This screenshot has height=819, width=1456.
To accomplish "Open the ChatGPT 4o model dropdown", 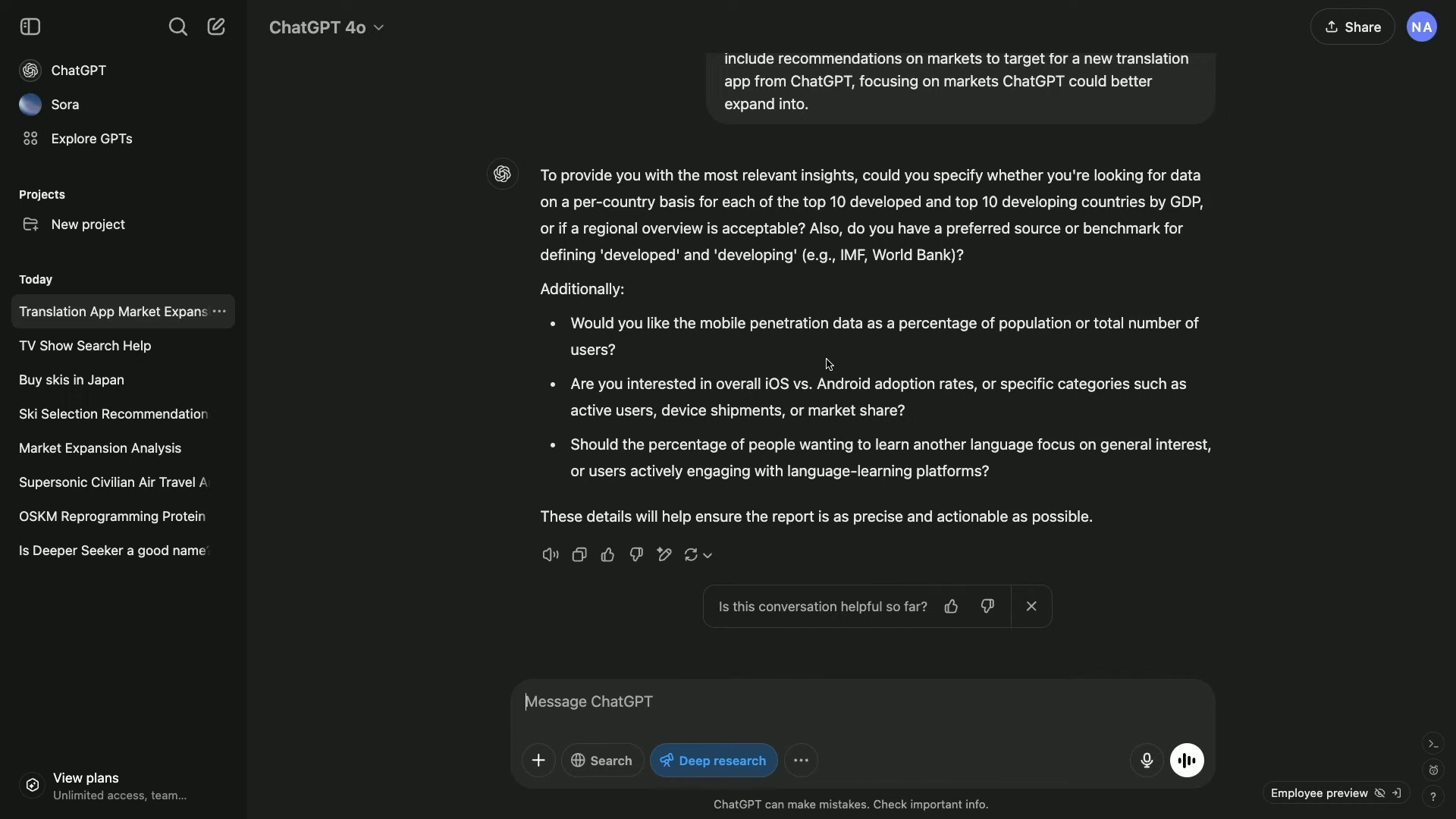I will coord(327,27).
